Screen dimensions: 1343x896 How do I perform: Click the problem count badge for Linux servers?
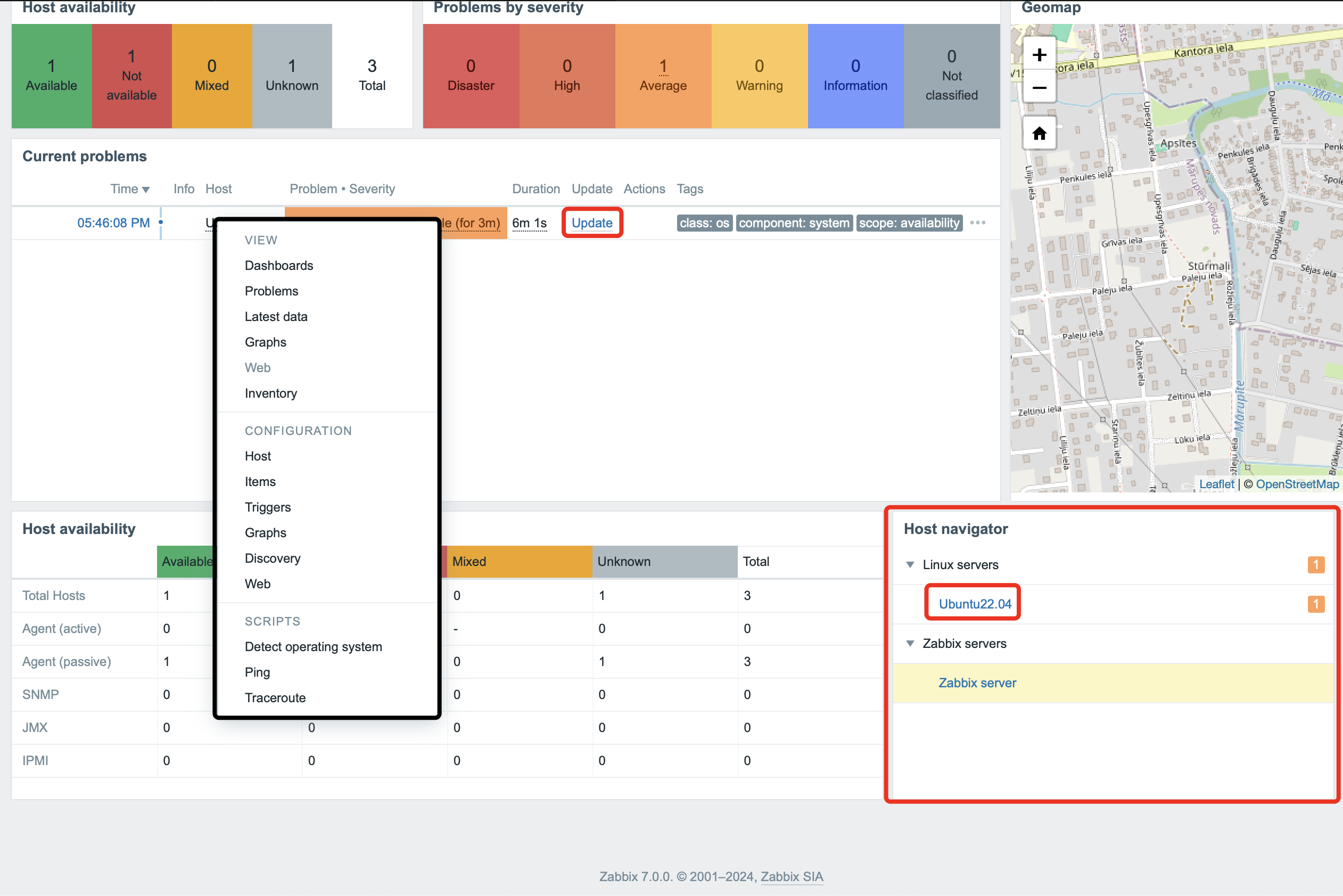click(1315, 564)
